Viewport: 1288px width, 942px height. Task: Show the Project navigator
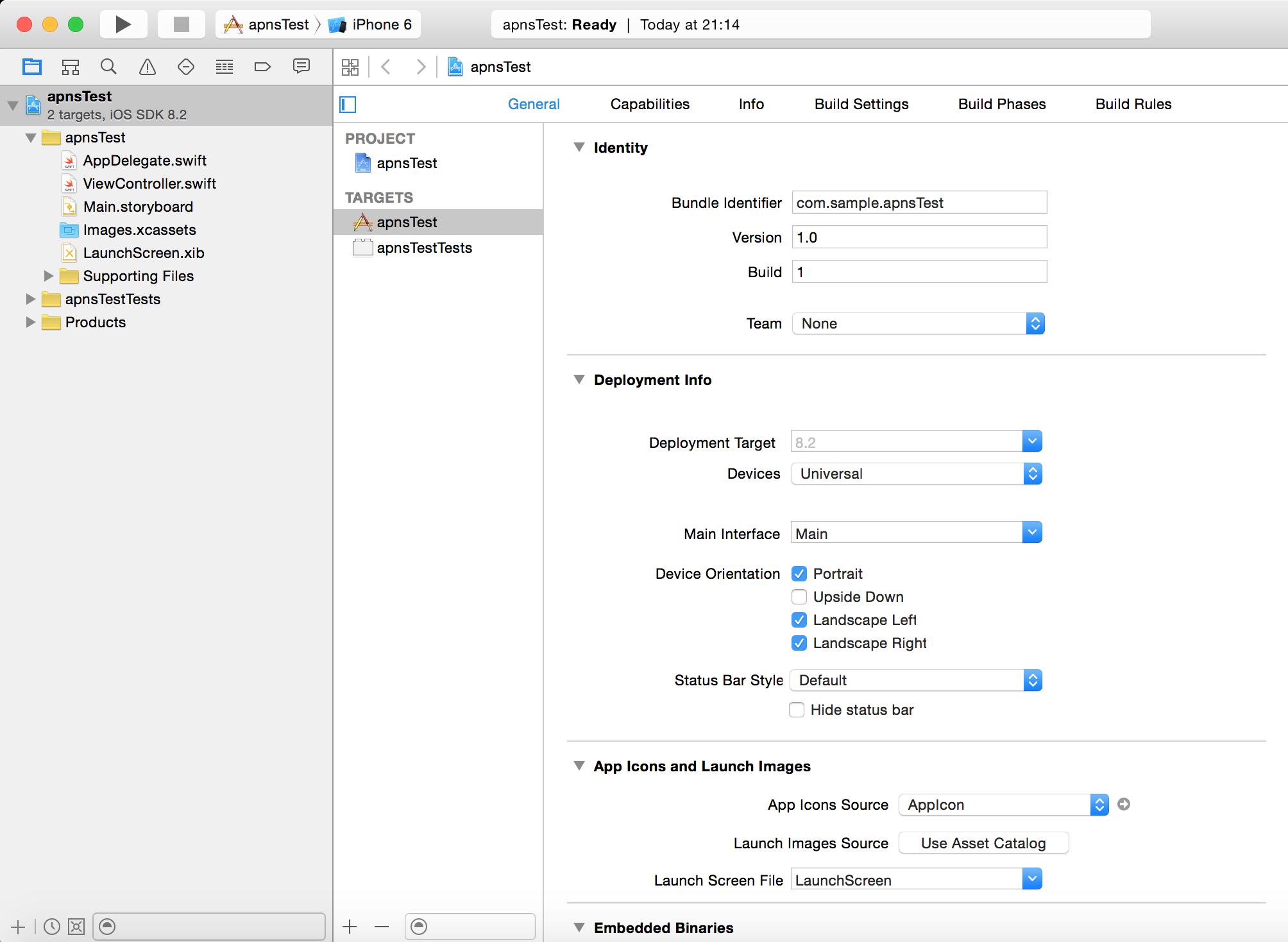point(31,67)
